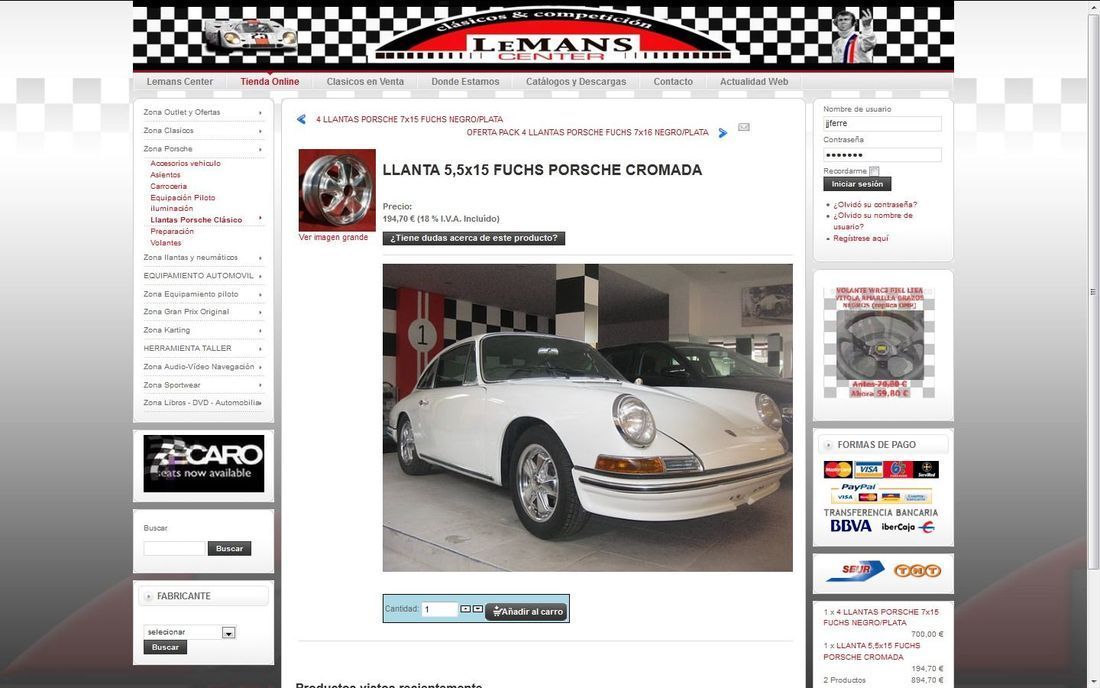Expand EQUIPAMIENTO AUTOMOVIL menu
The width and height of the screenshot is (1100, 688).
(x=203, y=276)
